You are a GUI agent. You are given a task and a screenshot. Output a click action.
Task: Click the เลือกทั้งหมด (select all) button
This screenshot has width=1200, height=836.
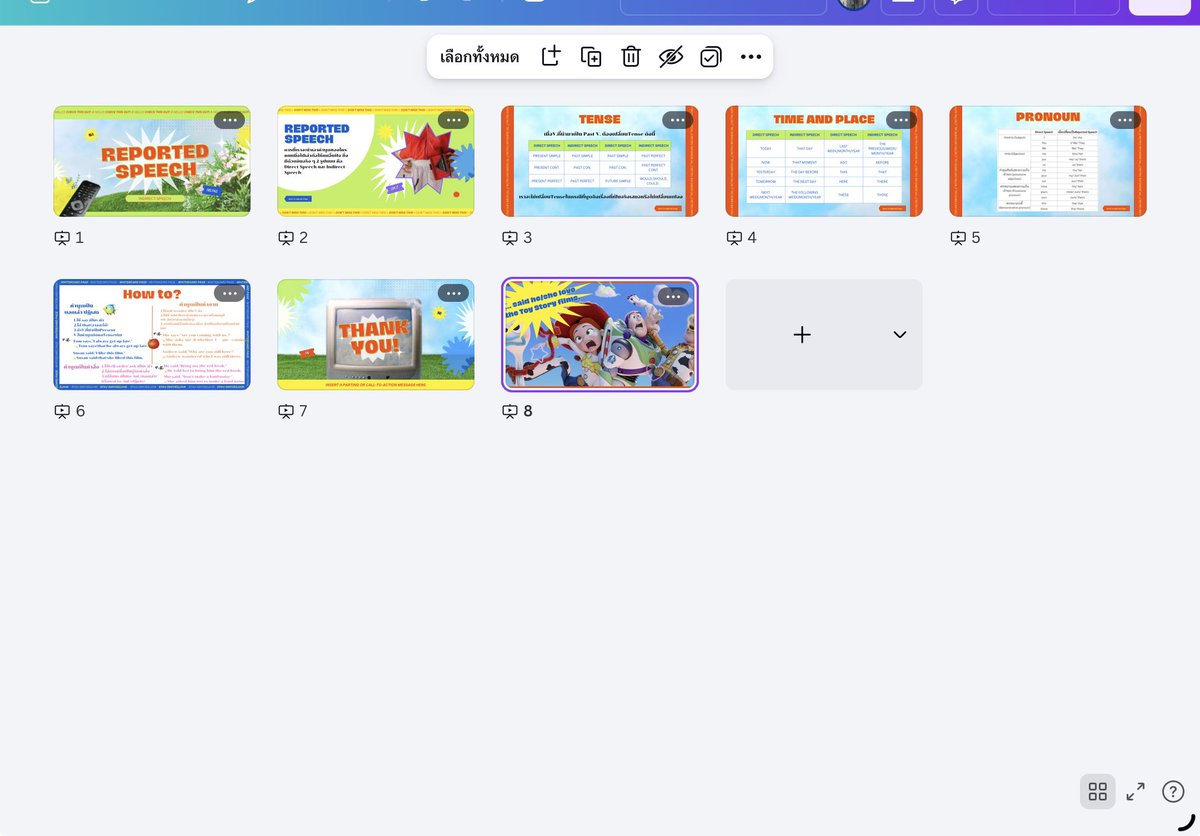[x=480, y=57]
